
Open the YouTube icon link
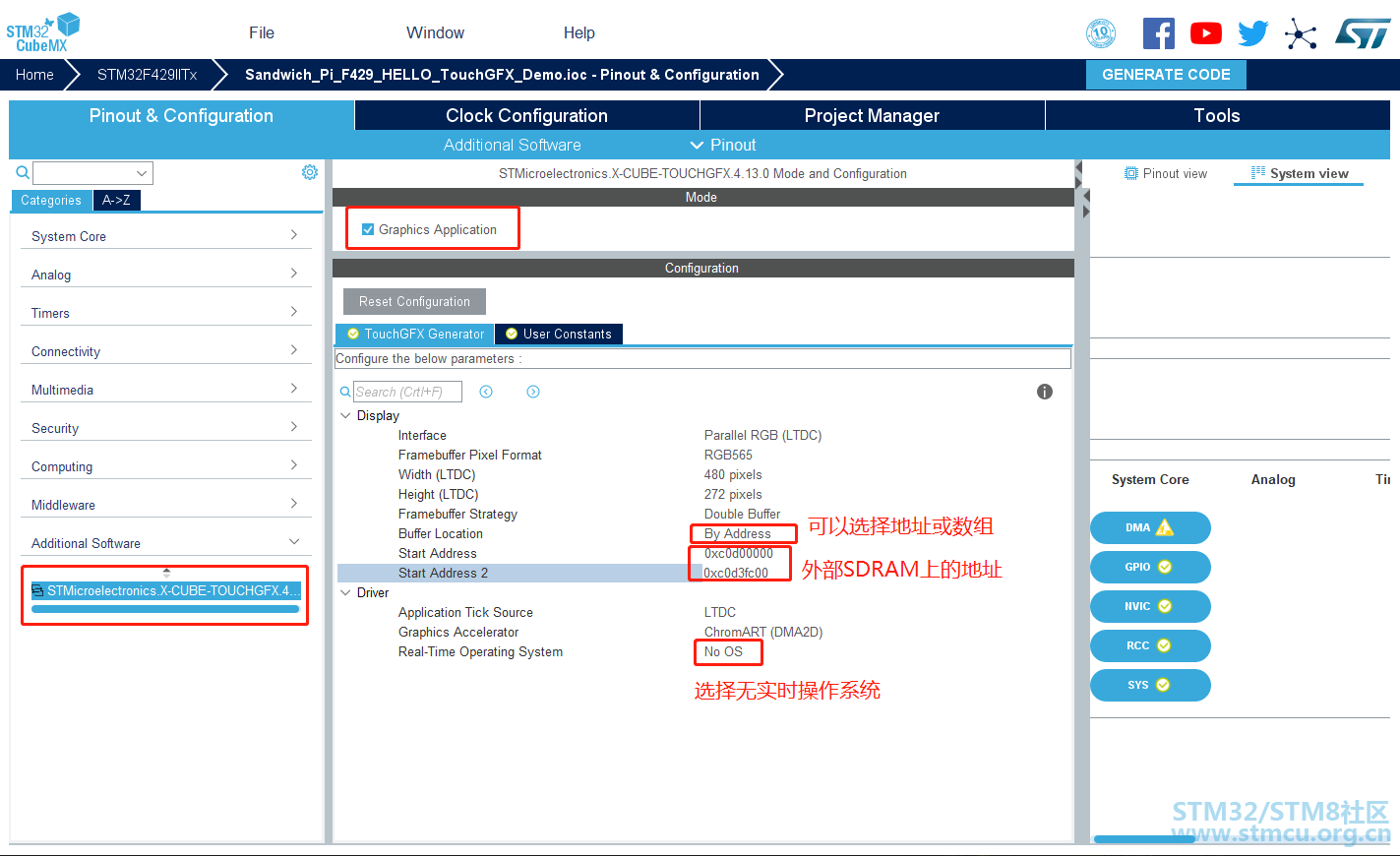[1206, 33]
